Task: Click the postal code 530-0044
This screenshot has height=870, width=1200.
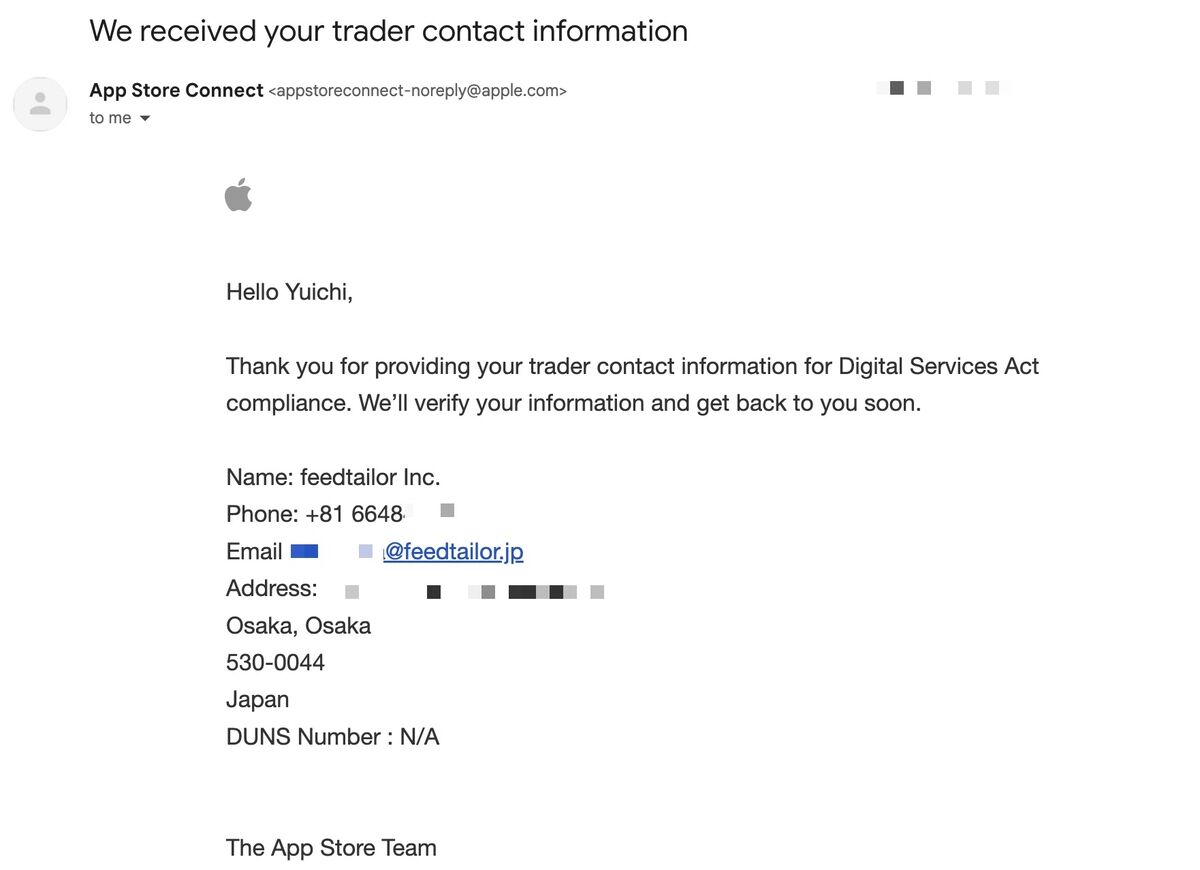Action: pos(275,662)
